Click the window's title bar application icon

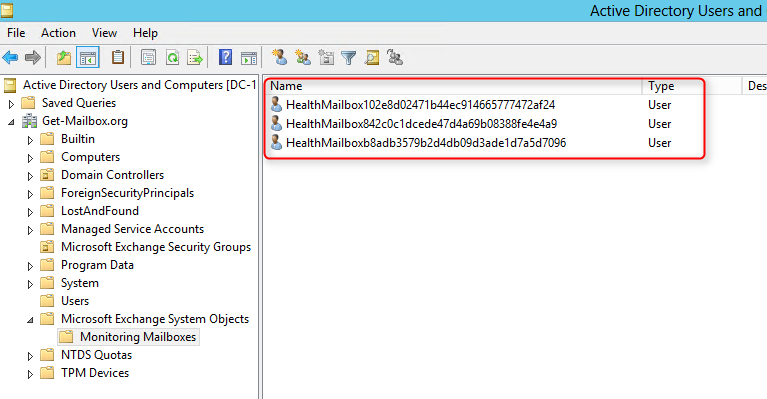[x=7, y=10]
